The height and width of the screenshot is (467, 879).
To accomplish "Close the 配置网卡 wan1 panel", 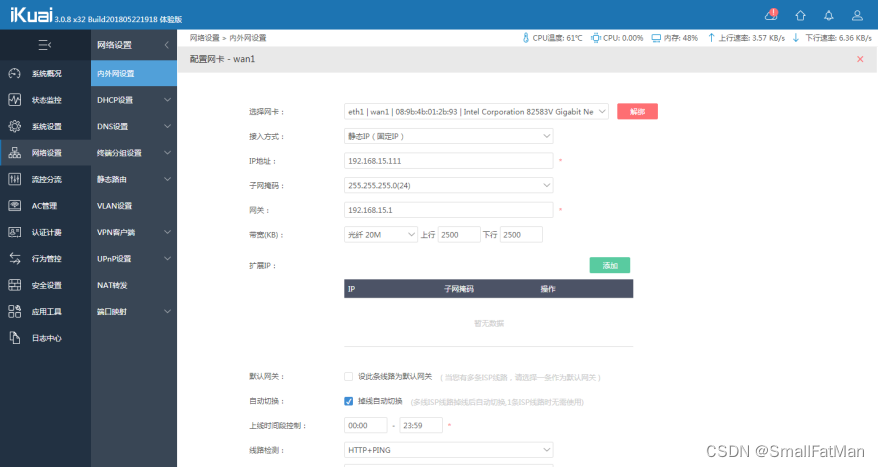I will click(x=860, y=59).
